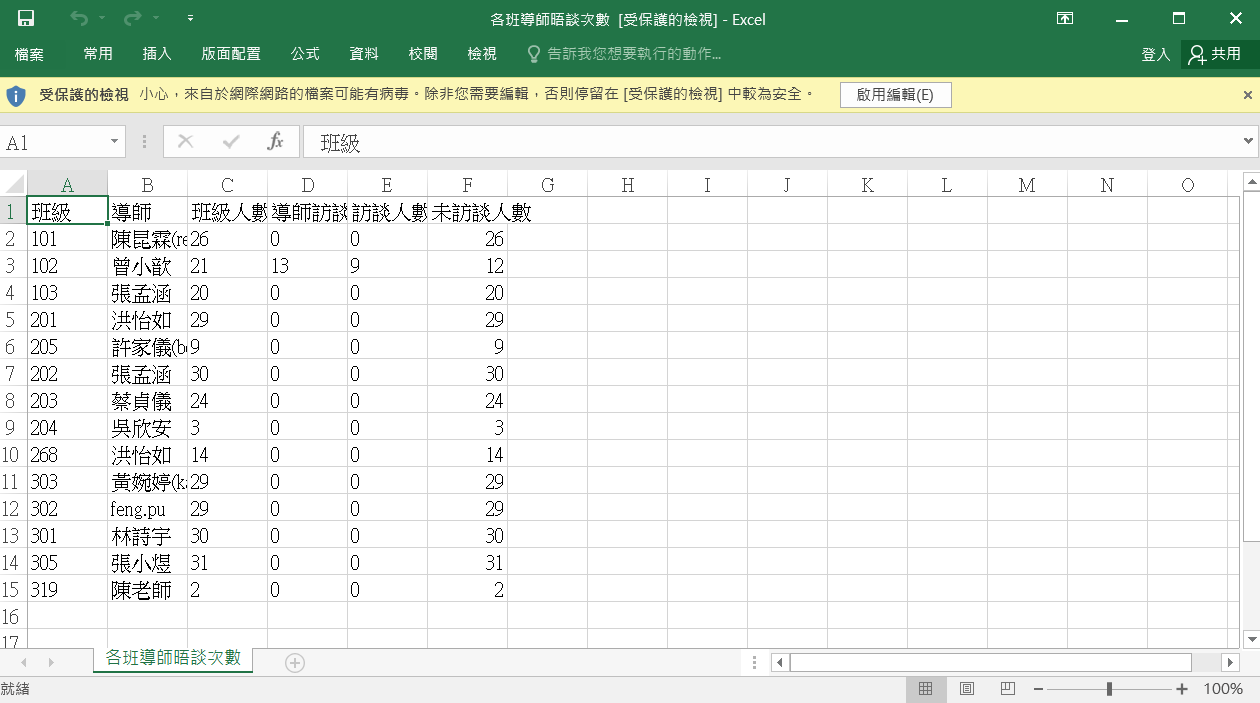Click the 100% zoom level
Screen dimensions: 1260x703
1223,689
